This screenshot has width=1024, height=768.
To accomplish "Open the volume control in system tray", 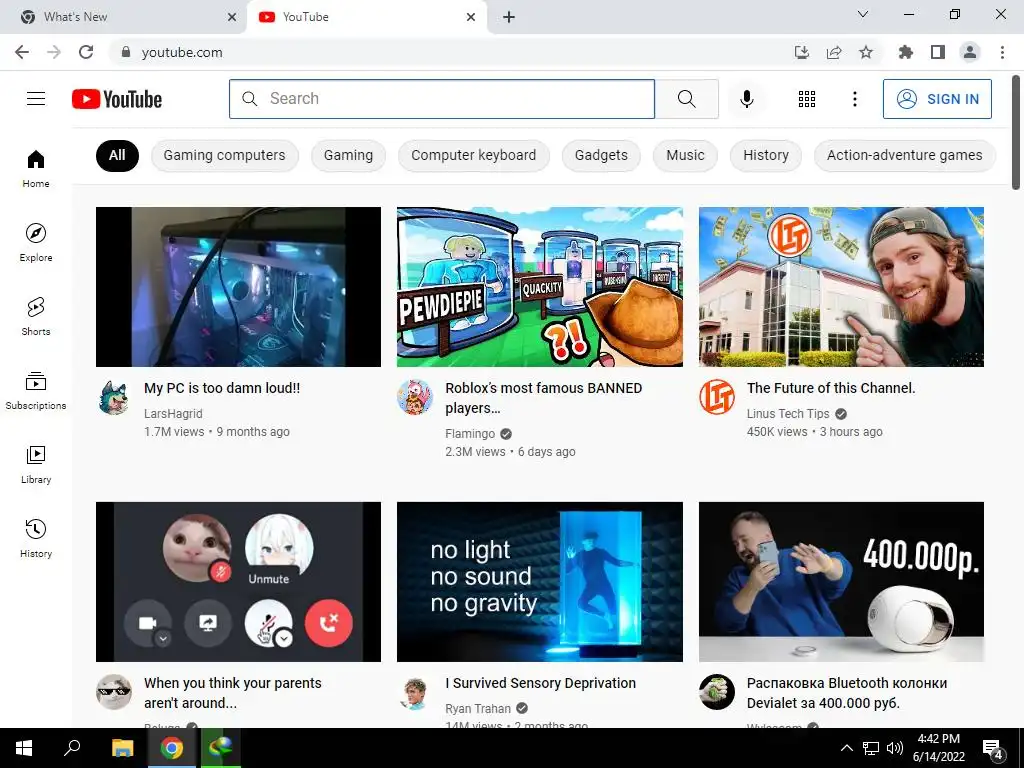I will [895, 748].
